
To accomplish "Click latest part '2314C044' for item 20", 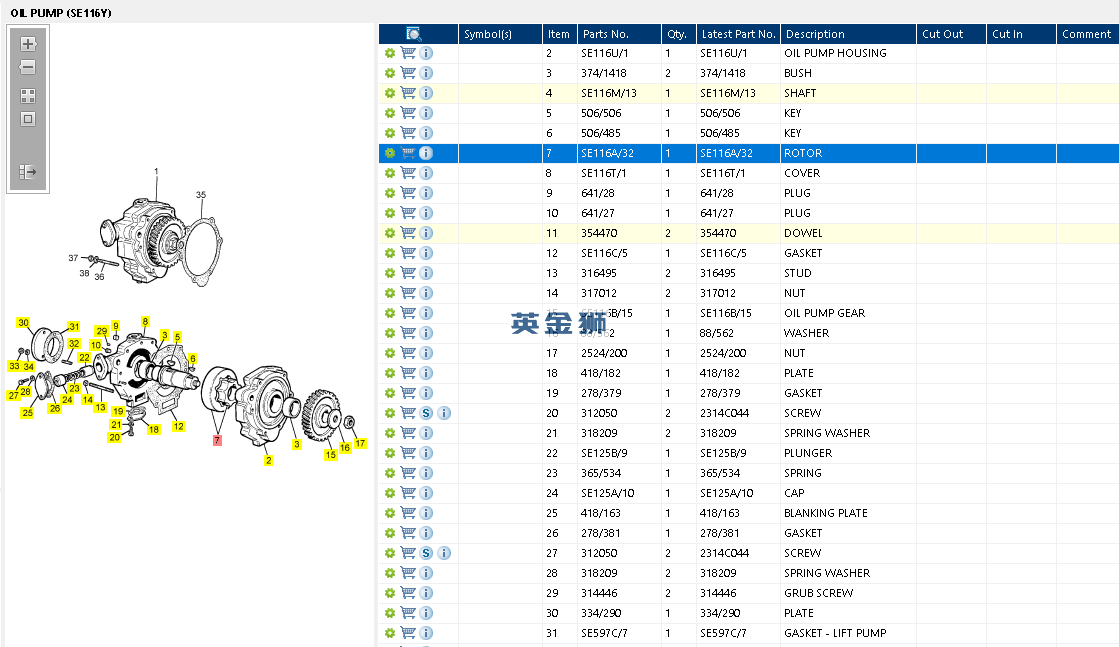I will [724, 413].
